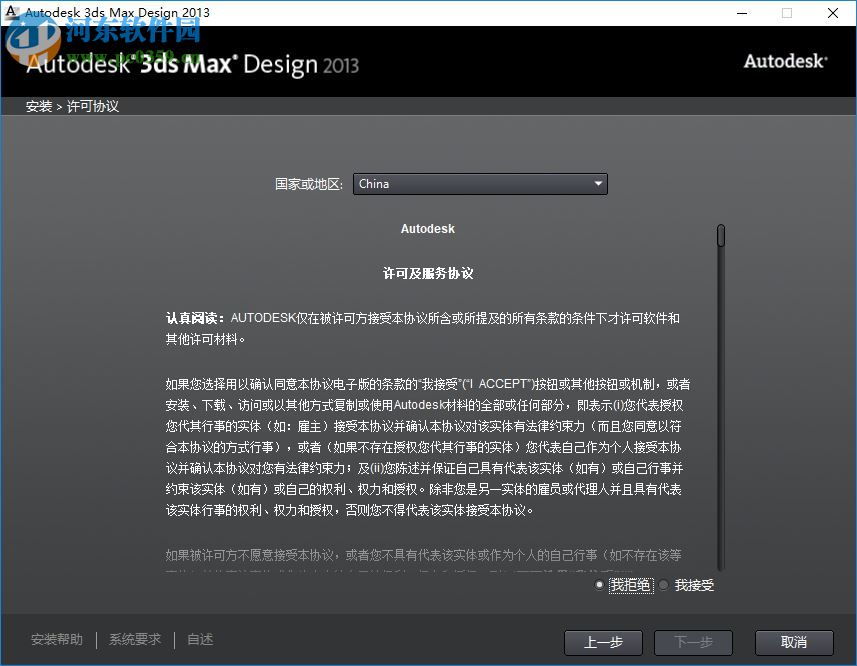
Task: Open the 国家或地区 country dropdown
Action: [480, 184]
